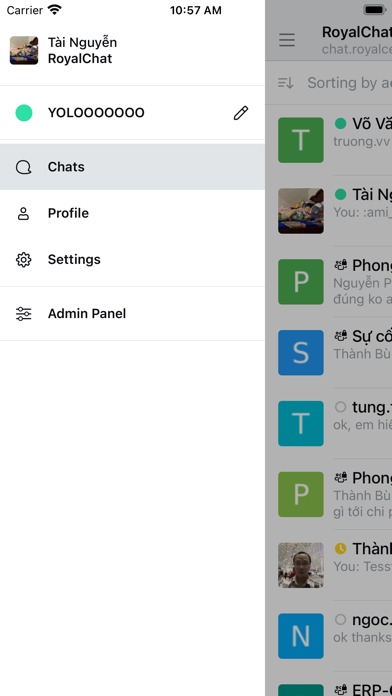
Task: Click the battery icon in status bar
Action: (375, 10)
